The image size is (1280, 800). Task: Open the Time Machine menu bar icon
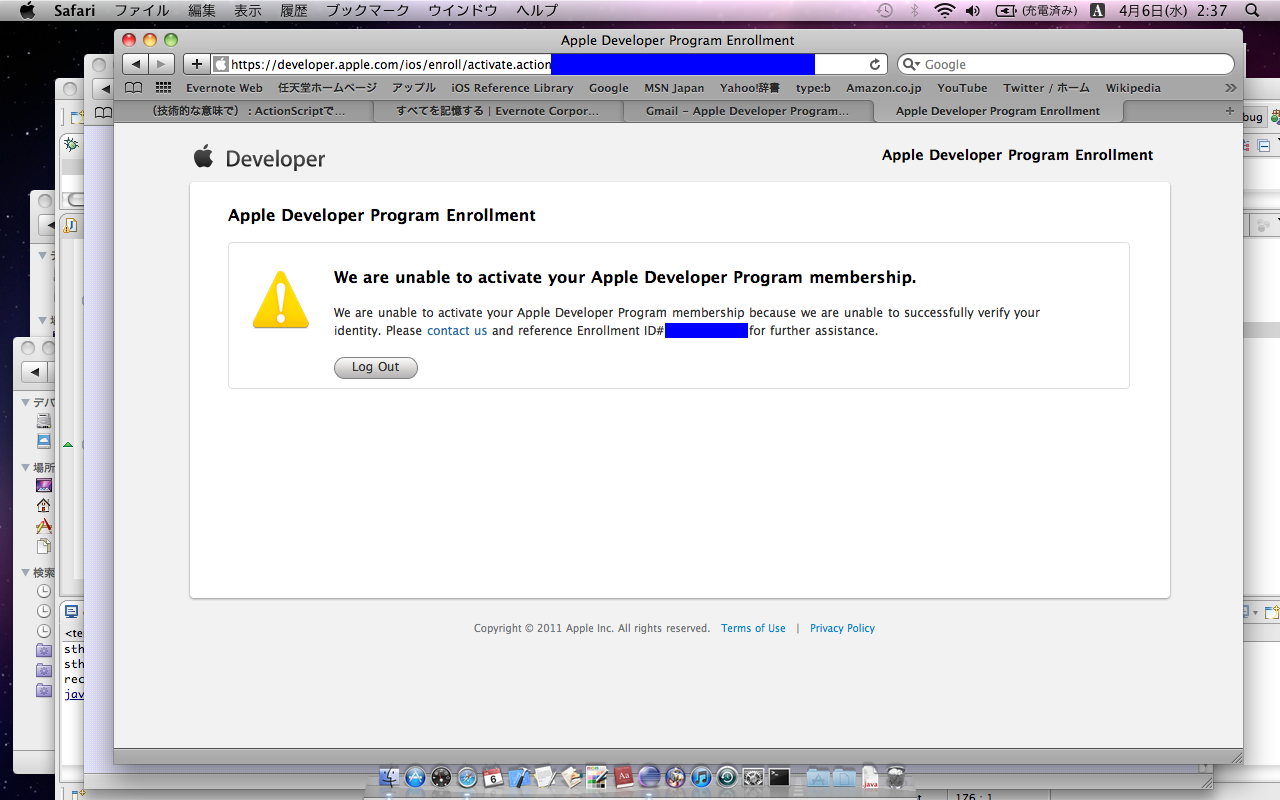coord(885,10)
